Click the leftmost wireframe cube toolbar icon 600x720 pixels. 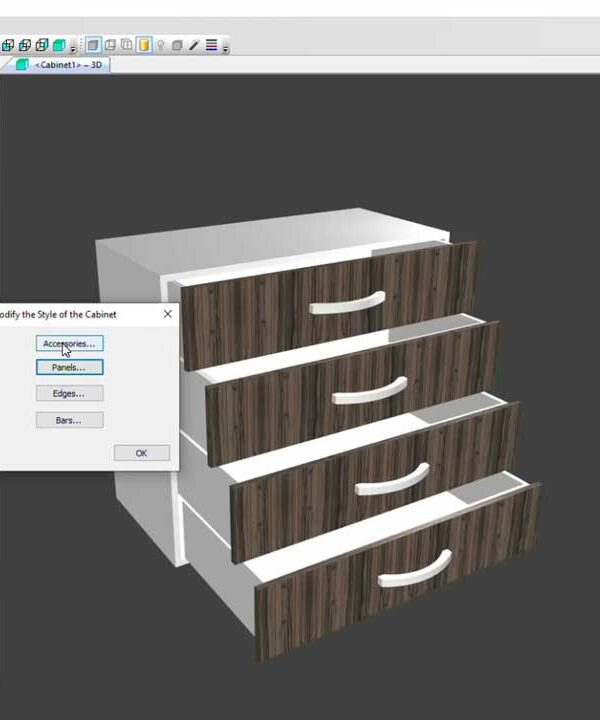(x=6, y=45)
